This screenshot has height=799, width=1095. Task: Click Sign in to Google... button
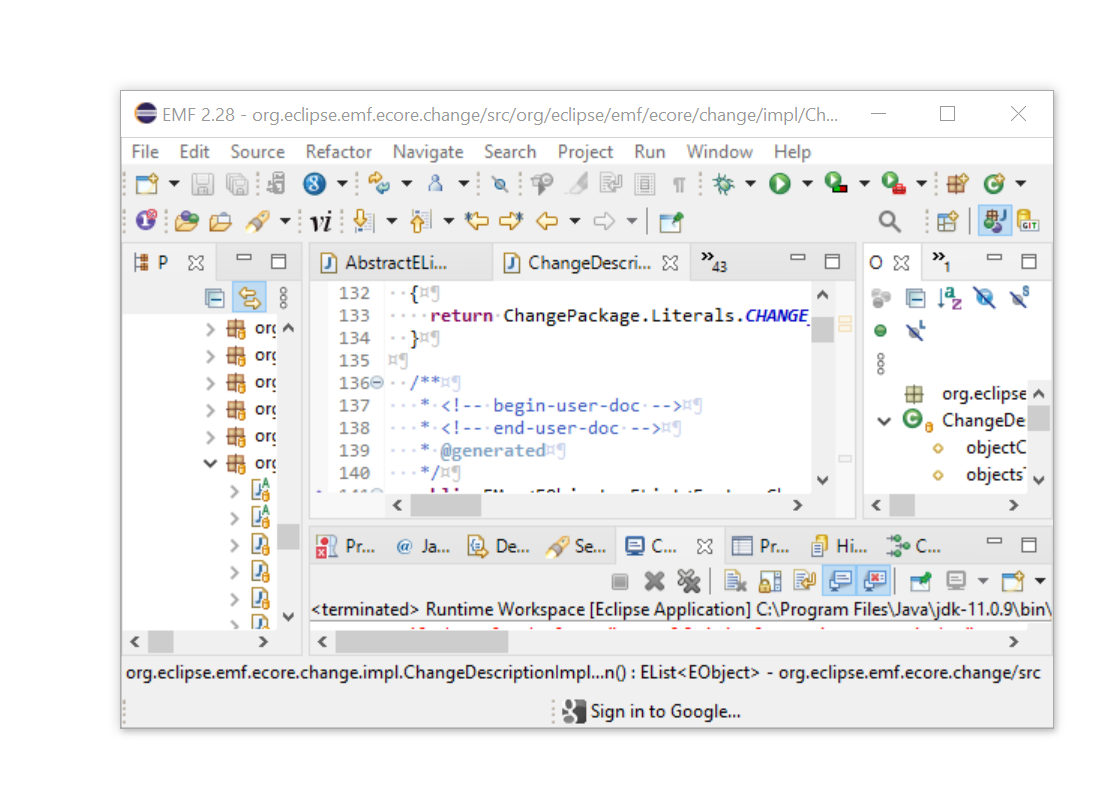(x=652, y=711)
